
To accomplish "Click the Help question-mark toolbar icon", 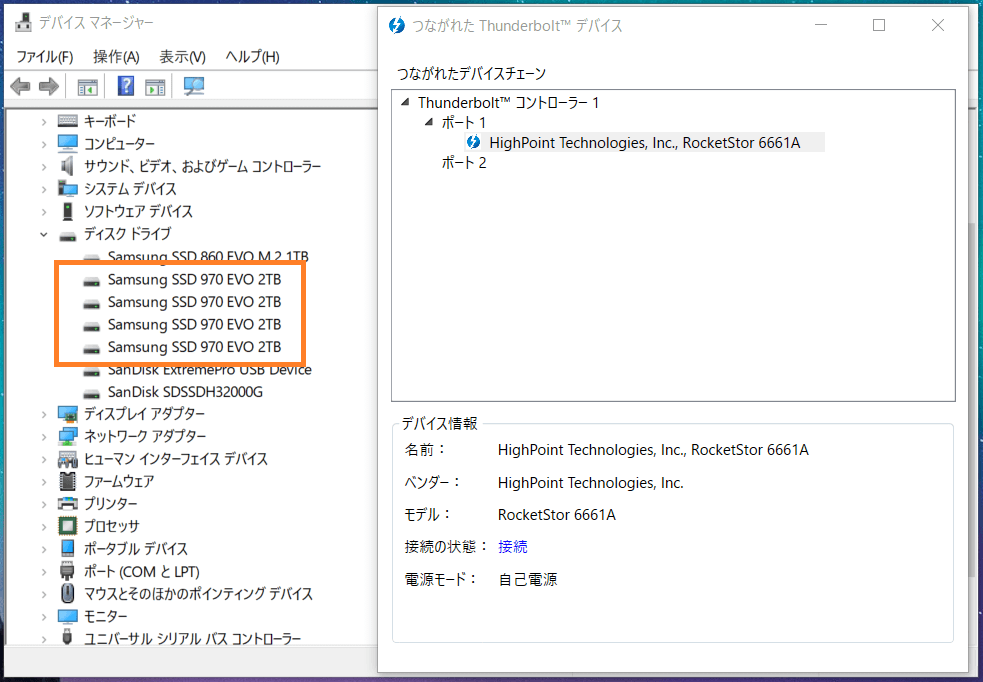I will 125,86.
